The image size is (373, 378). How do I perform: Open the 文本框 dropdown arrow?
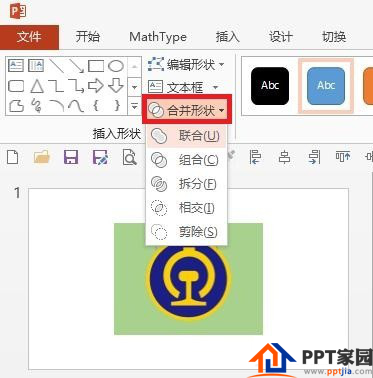[x=215, y=88]
